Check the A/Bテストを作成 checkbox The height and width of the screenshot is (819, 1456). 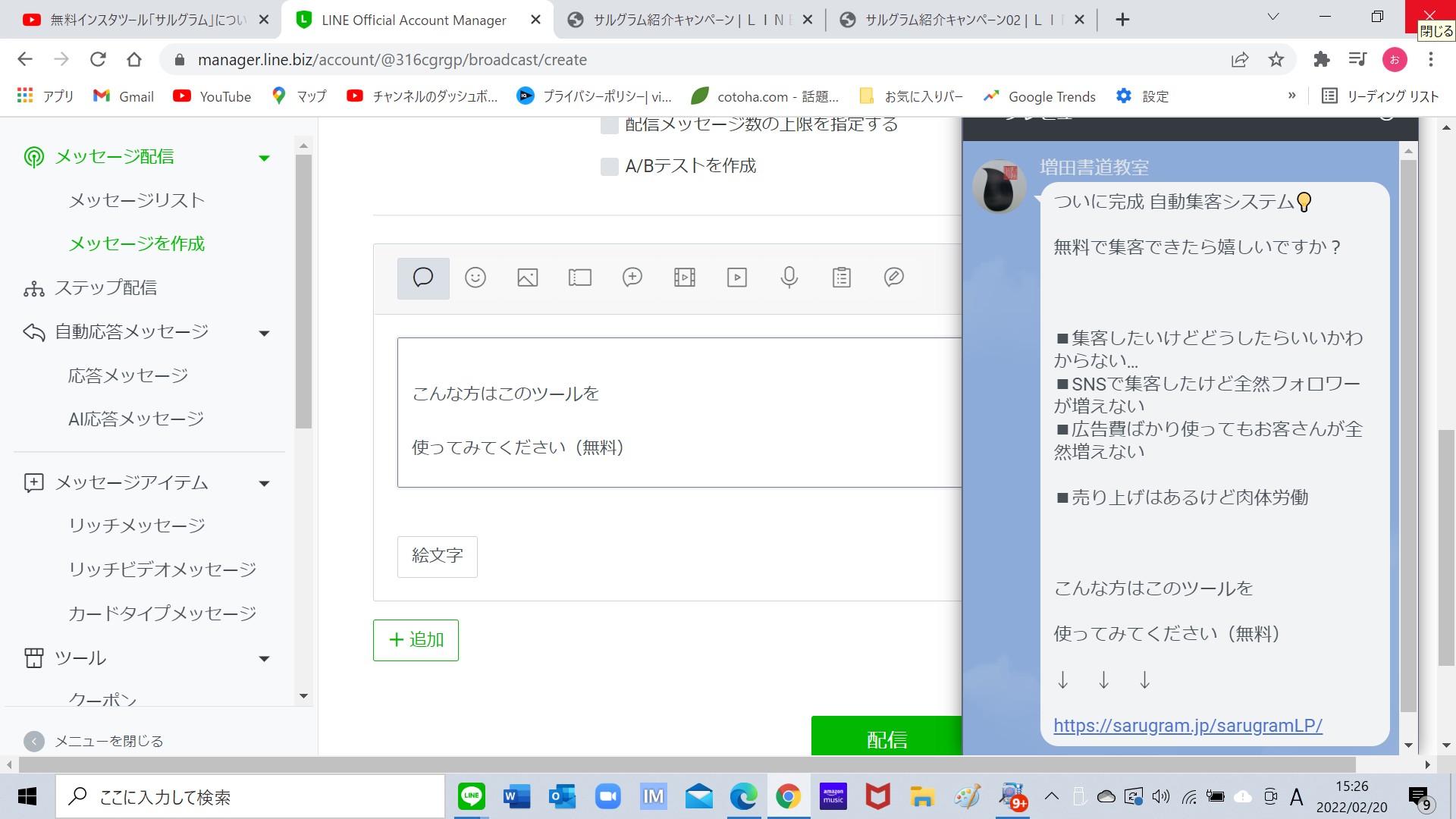pos(610,166)
